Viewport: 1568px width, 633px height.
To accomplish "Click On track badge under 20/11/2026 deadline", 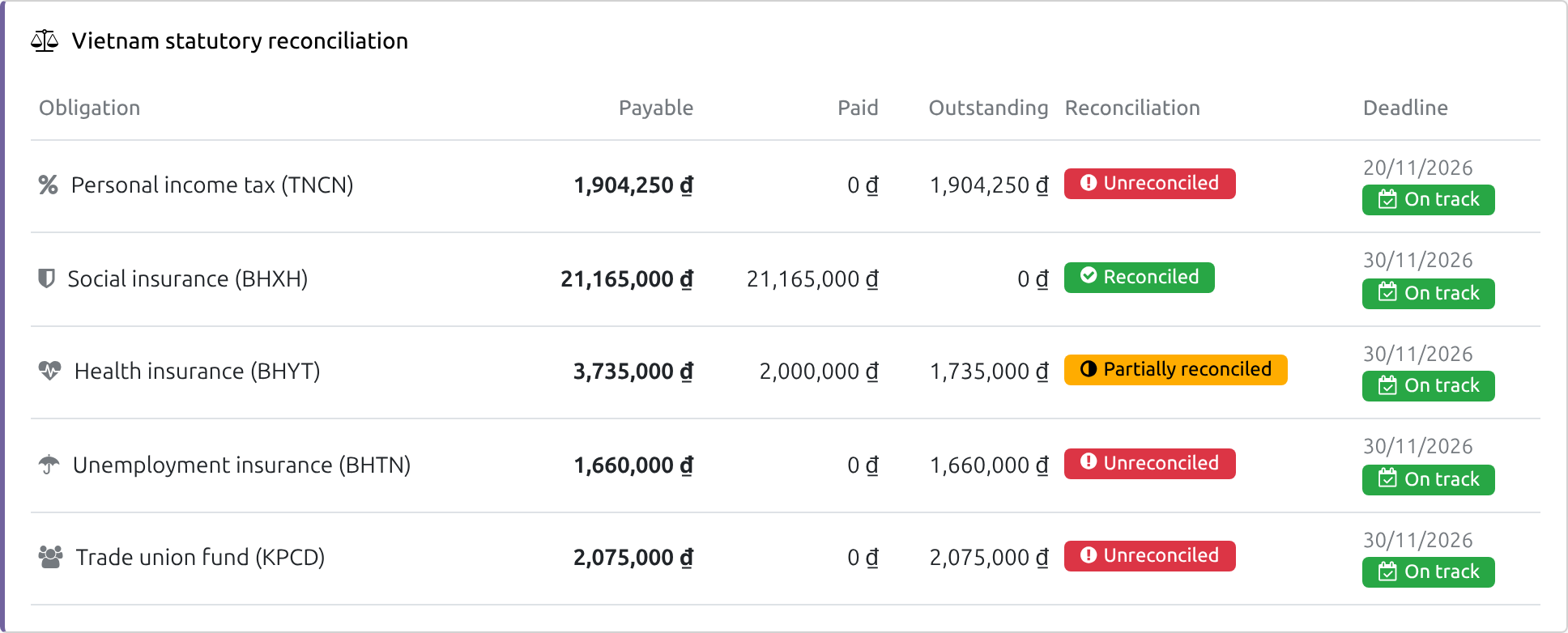I will pos(1429,200).
